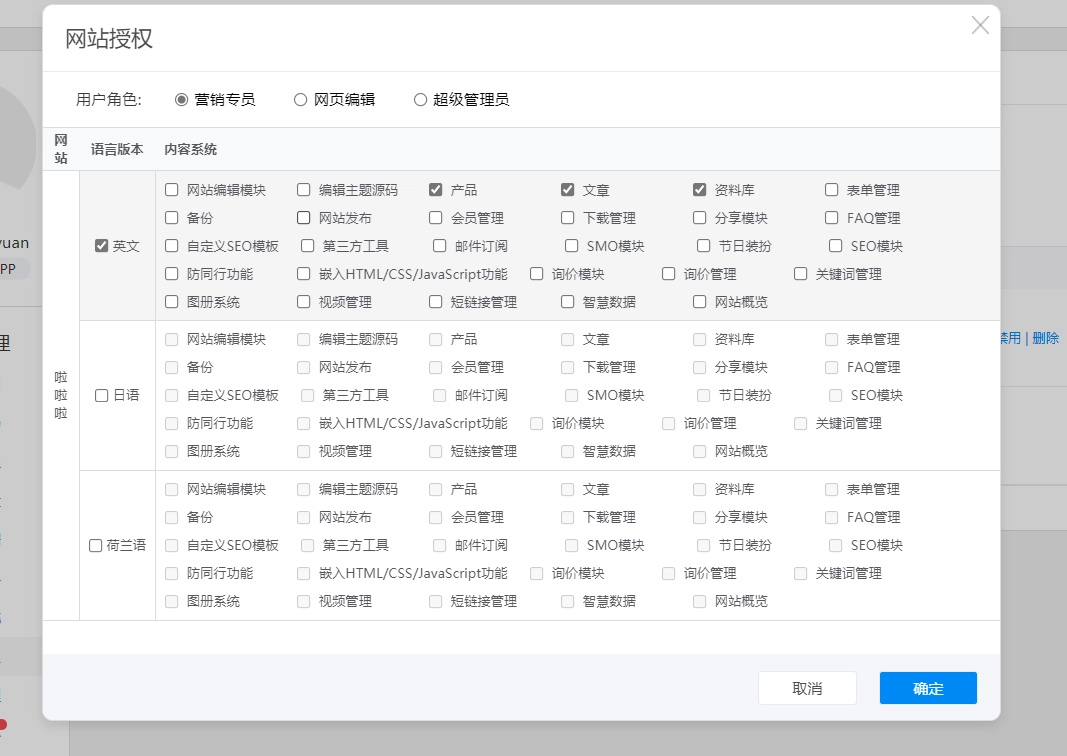Check 询价管理 in the 英文 section
Image resolution: width=1067 pixels, height=756 pixels.
coord(669,274)
